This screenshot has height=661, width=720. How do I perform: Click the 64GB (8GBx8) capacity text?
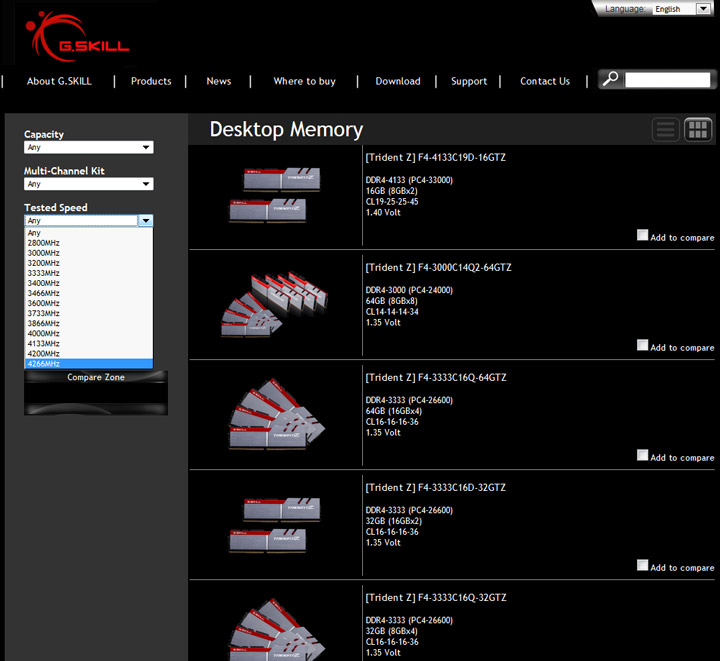392,301
